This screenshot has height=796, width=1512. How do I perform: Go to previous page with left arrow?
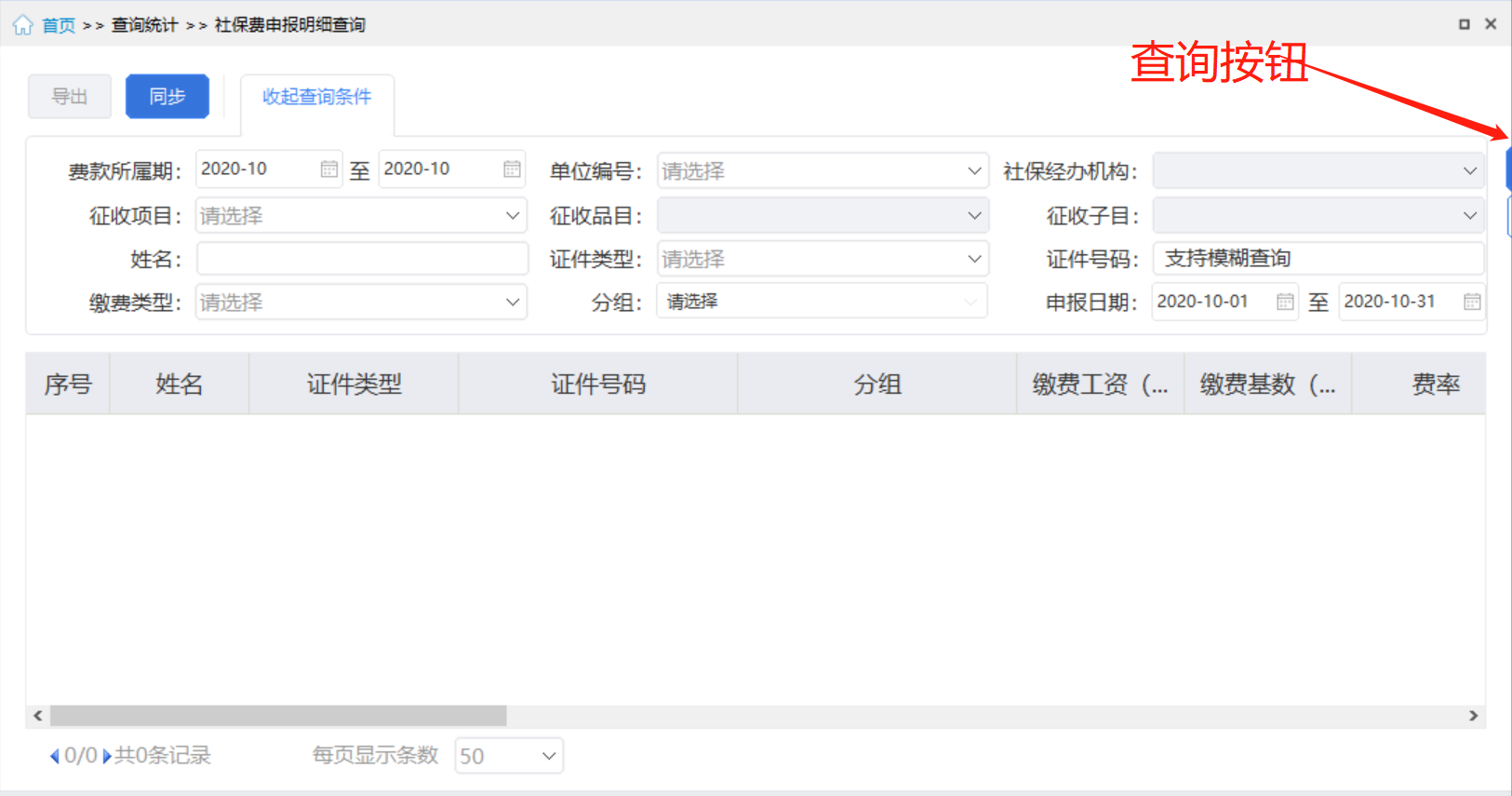click(54, 756)
